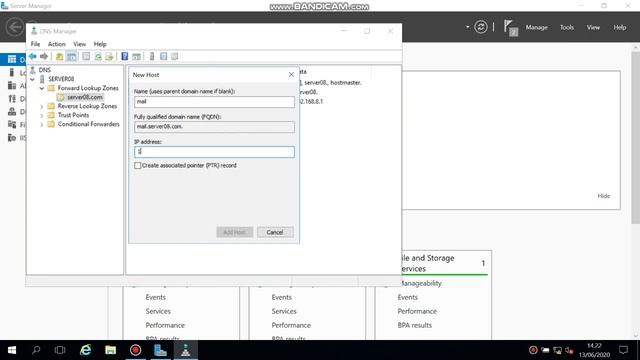Select the DNS root tree item
The height and width of the screenshot is (360, 640).
(x=44, y=70)
